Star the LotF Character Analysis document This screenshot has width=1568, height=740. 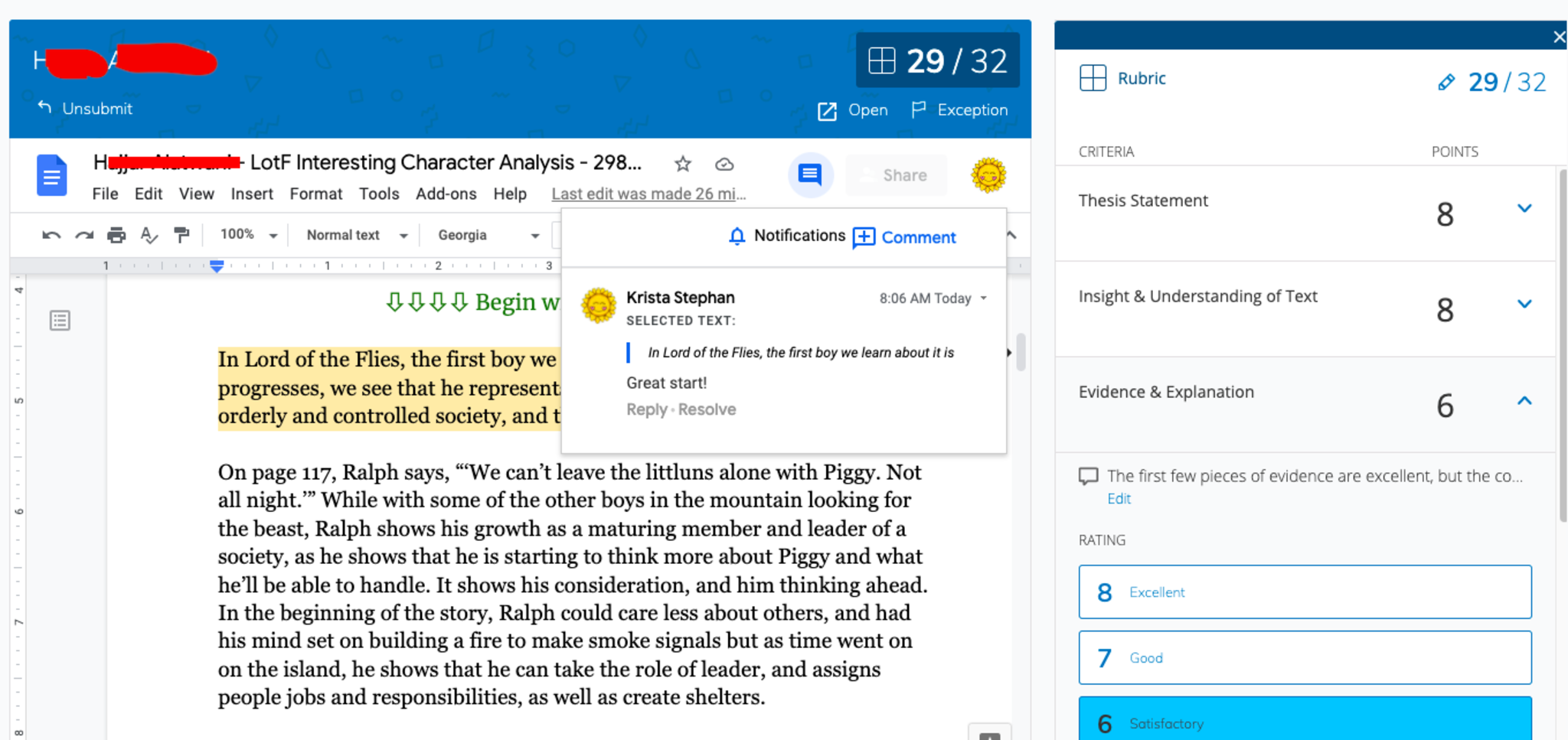click(x=683, y=164)
